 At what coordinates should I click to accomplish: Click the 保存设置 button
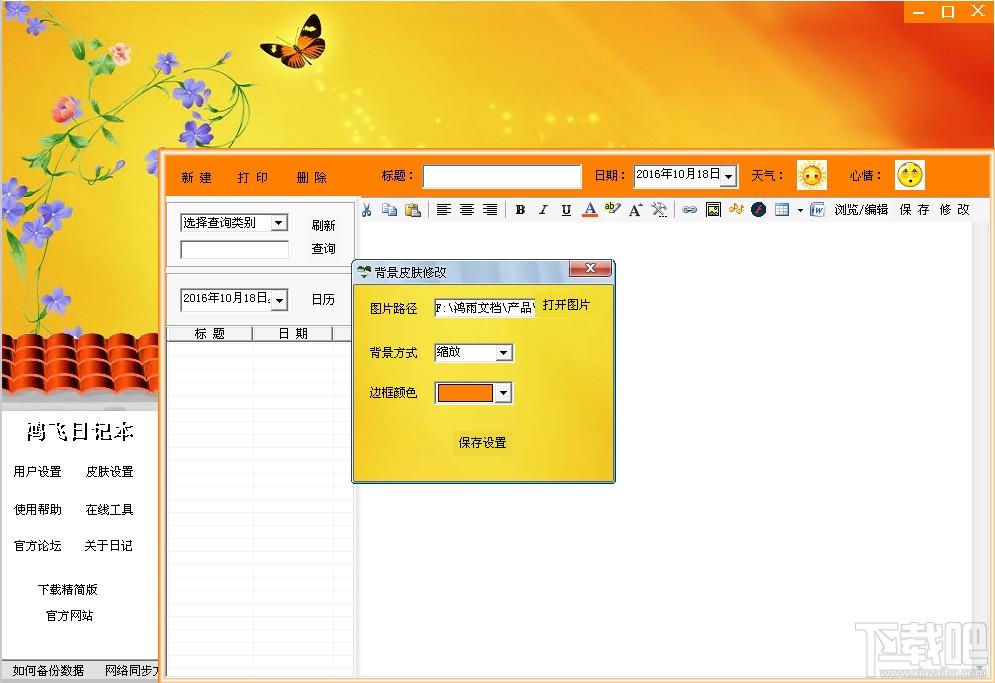click(482, 442)
